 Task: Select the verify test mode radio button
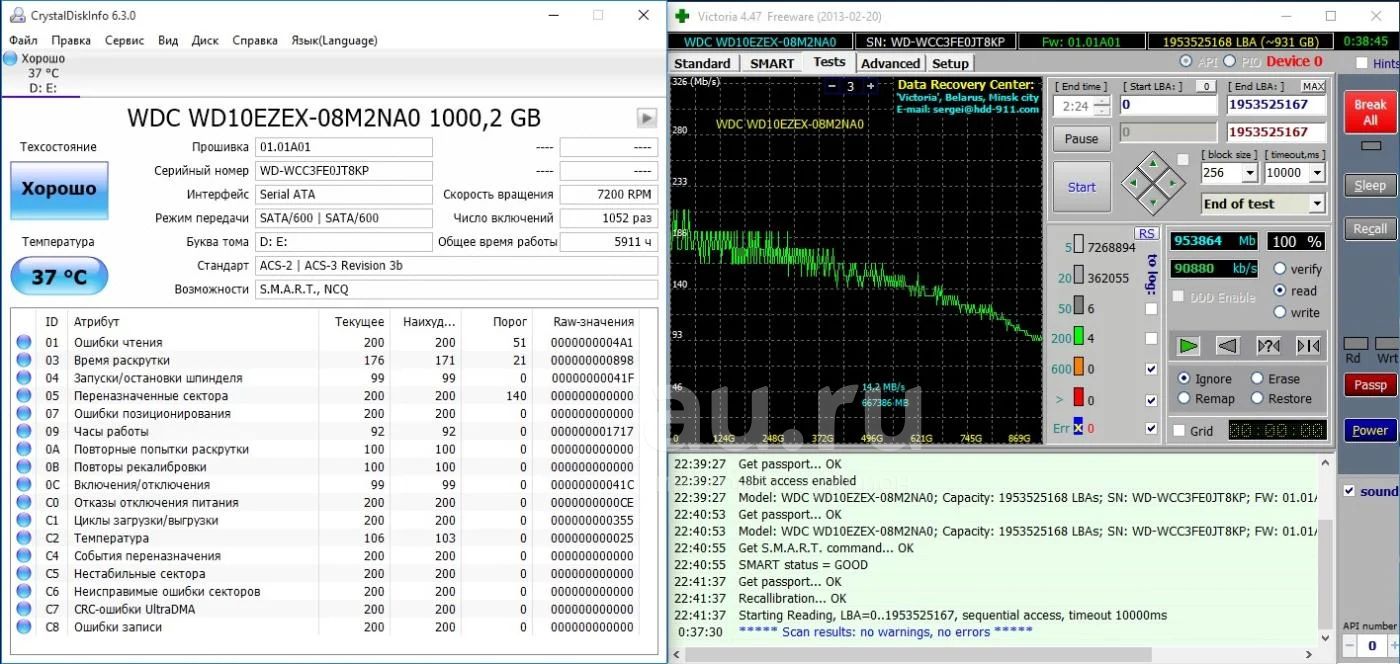pos(1280,269)
